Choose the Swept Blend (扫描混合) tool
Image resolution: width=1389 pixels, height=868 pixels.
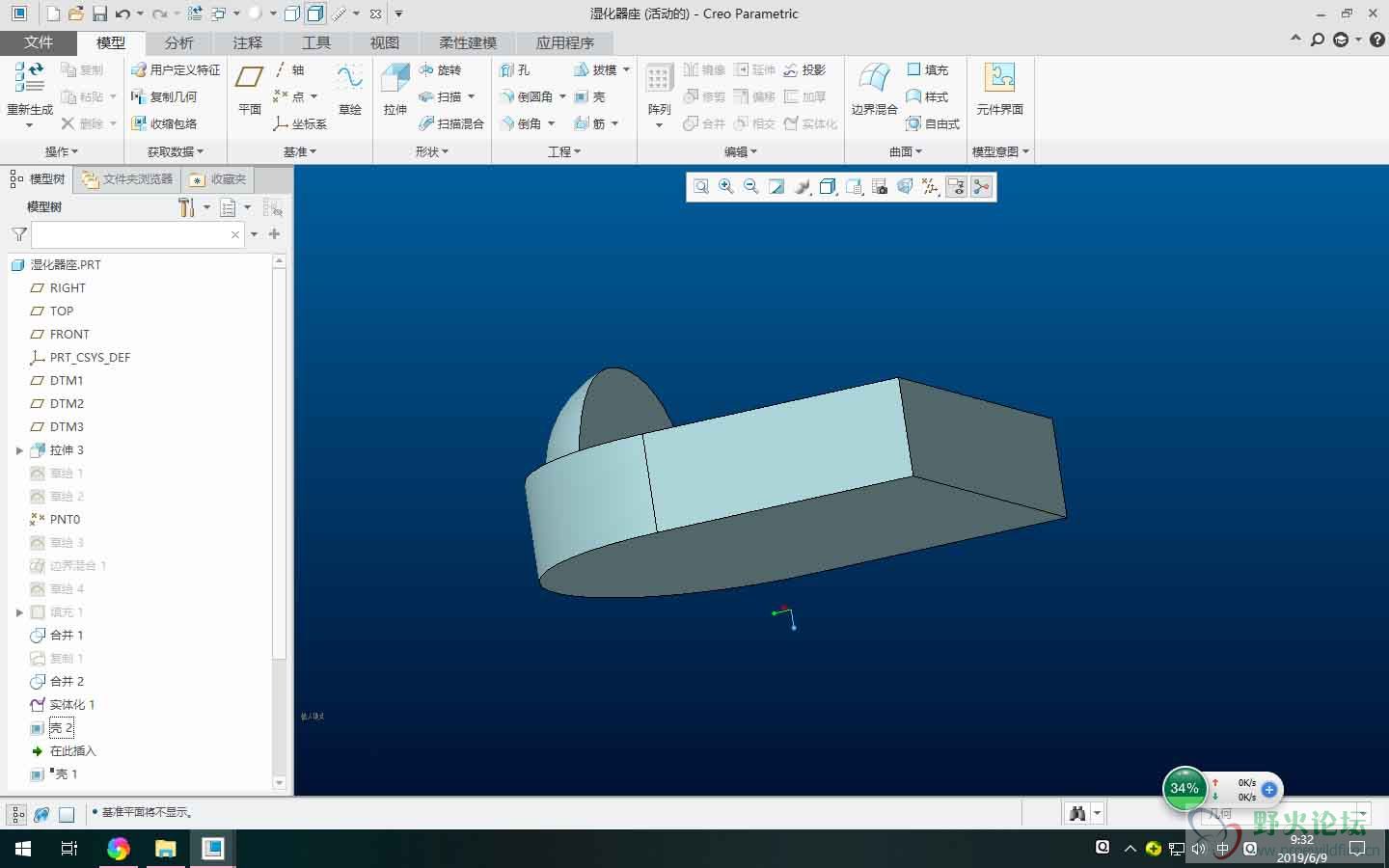pos(451,123)
